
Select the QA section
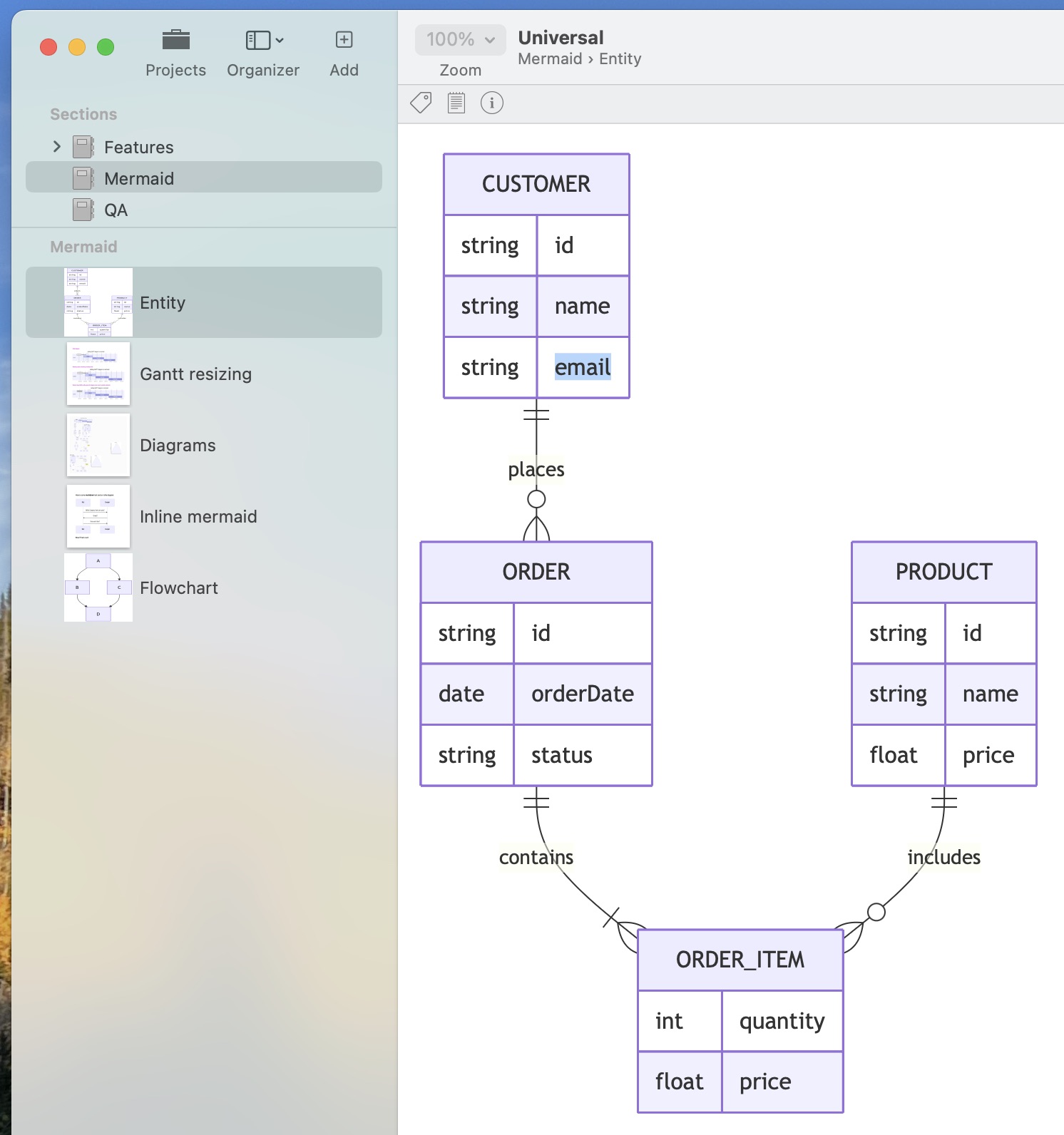[x=116, y=210]
